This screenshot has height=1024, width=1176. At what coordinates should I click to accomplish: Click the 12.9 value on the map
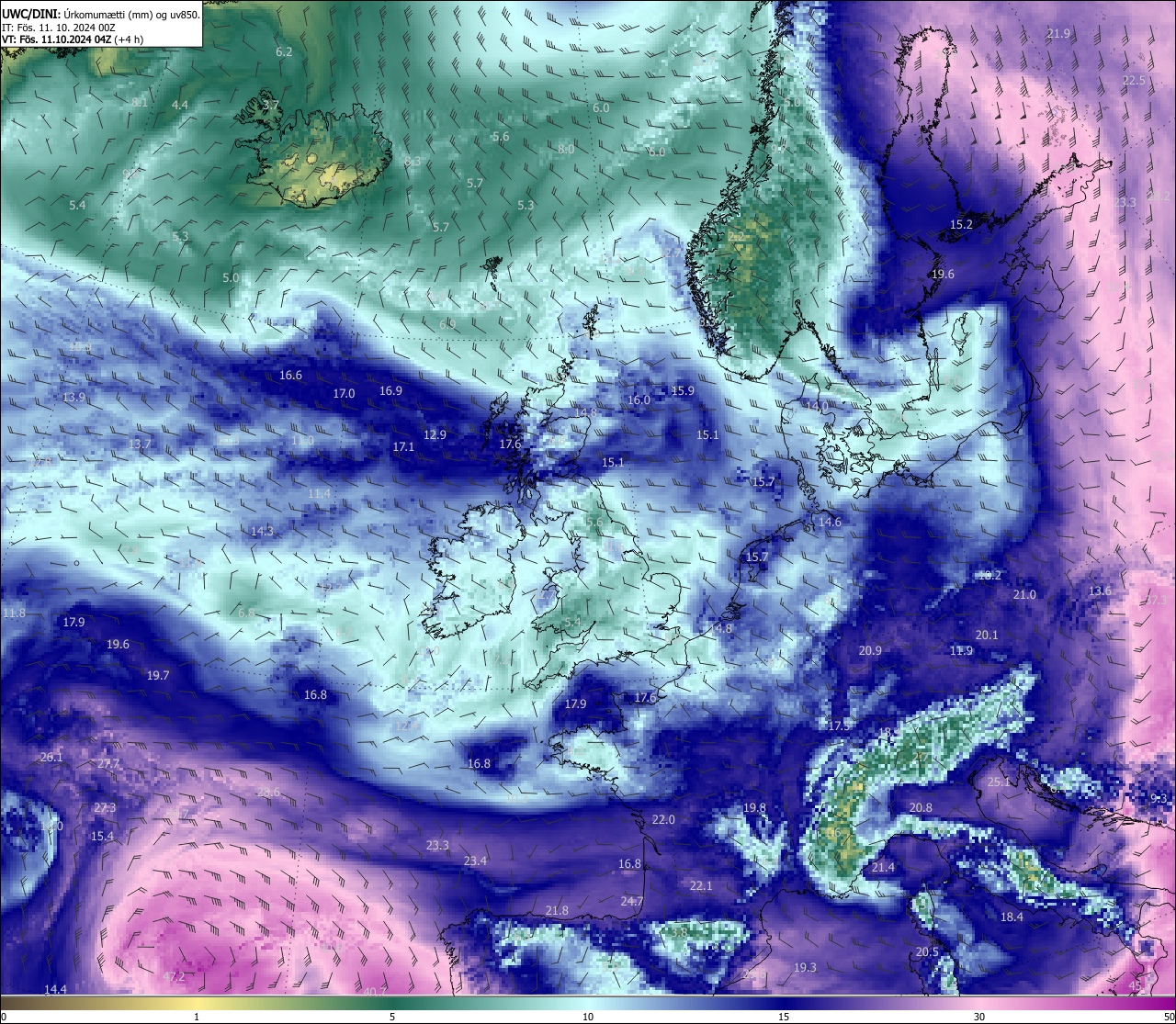coord(435,435)
